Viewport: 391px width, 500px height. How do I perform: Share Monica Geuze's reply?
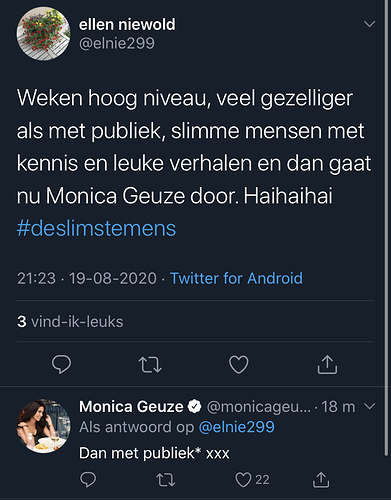click(x=321, y=480)
